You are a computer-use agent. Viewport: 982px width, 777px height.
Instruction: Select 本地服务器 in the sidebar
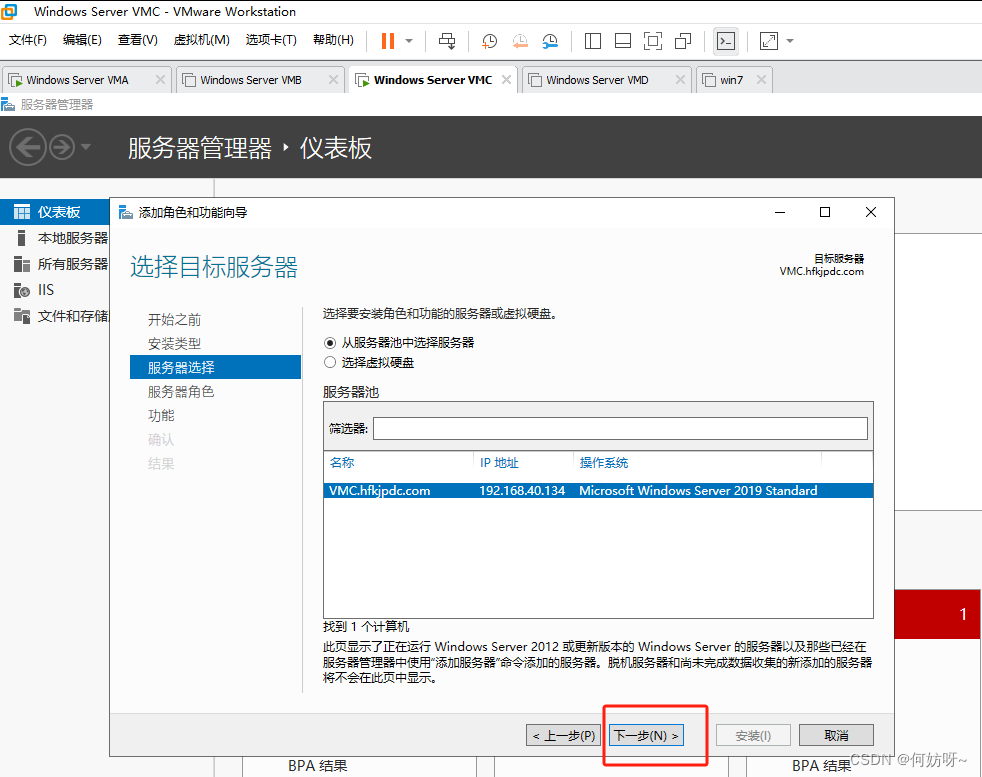(72, 238)
